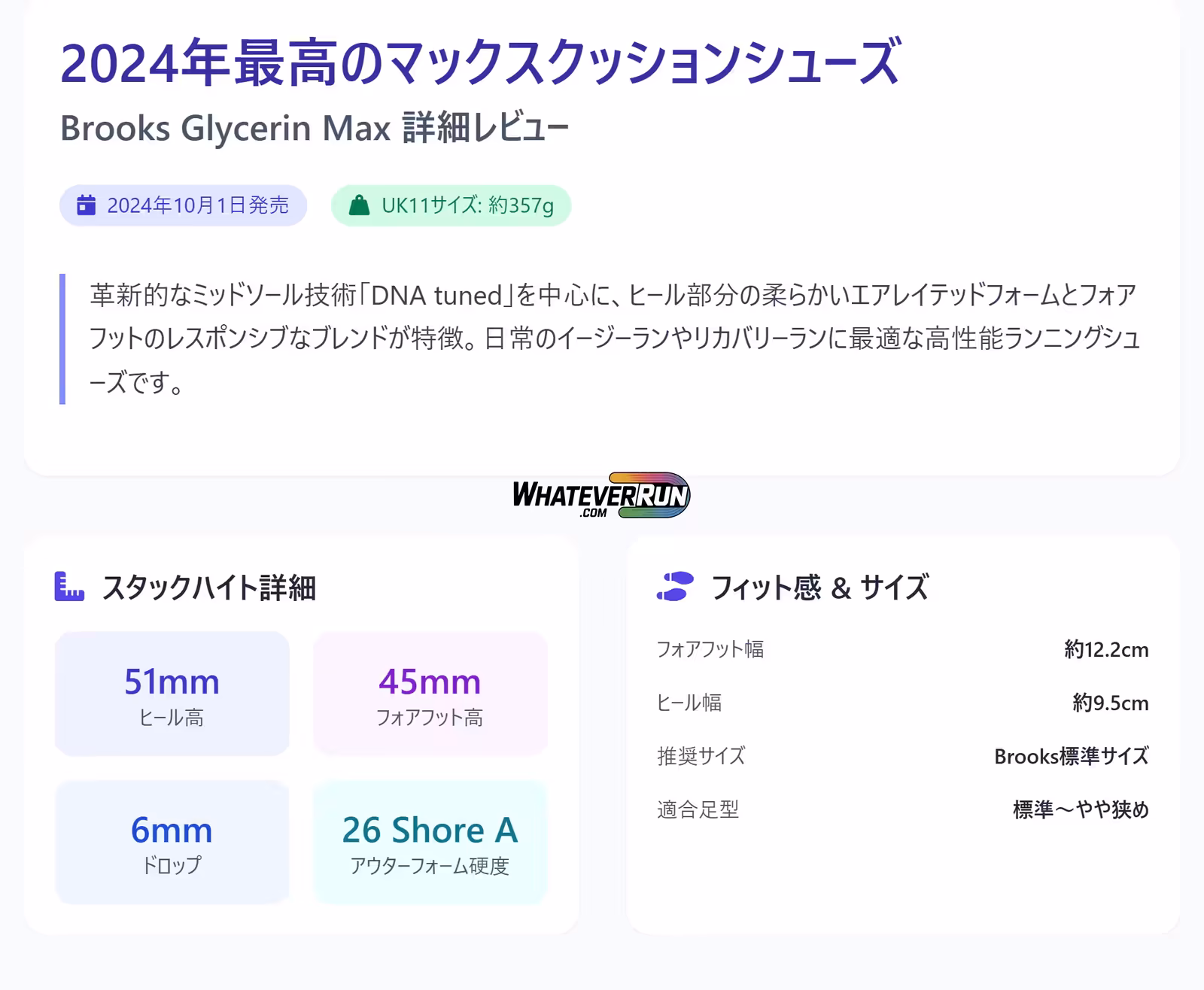Select the 2024年10月1日発売 release date badge
Viewport: 1204px width, 990px height.
(x=184, y=205)
